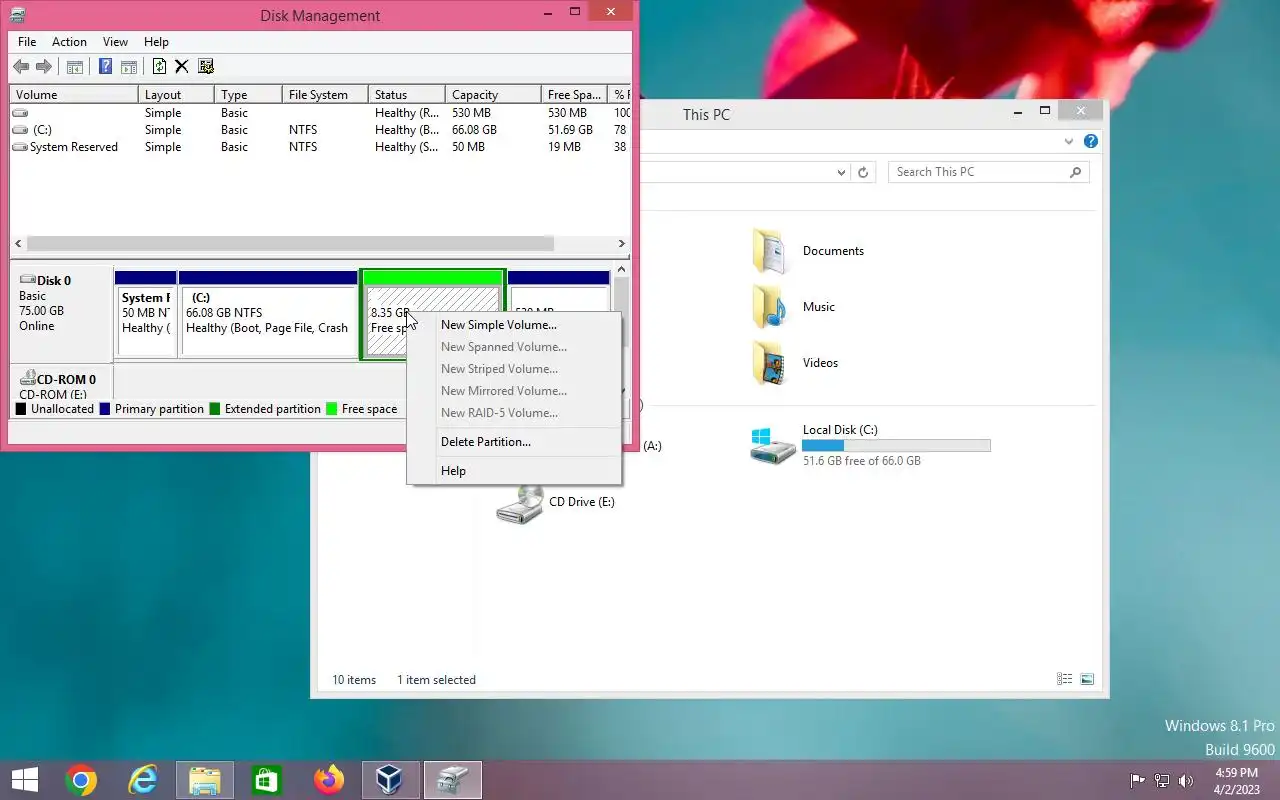Click the network icon in system tray
Screen dimensions: 1280x800
click(1162, 780)
